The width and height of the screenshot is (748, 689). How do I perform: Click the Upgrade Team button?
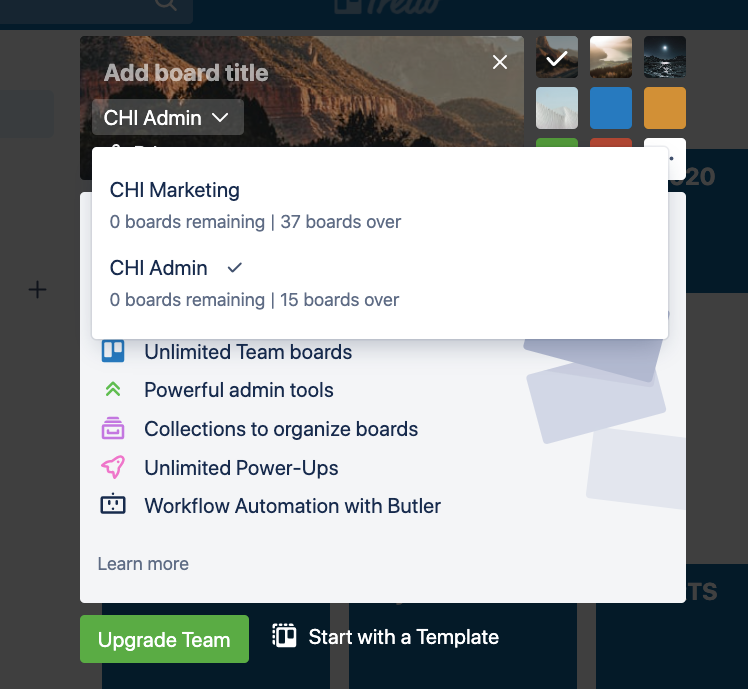tap(164, 639)
